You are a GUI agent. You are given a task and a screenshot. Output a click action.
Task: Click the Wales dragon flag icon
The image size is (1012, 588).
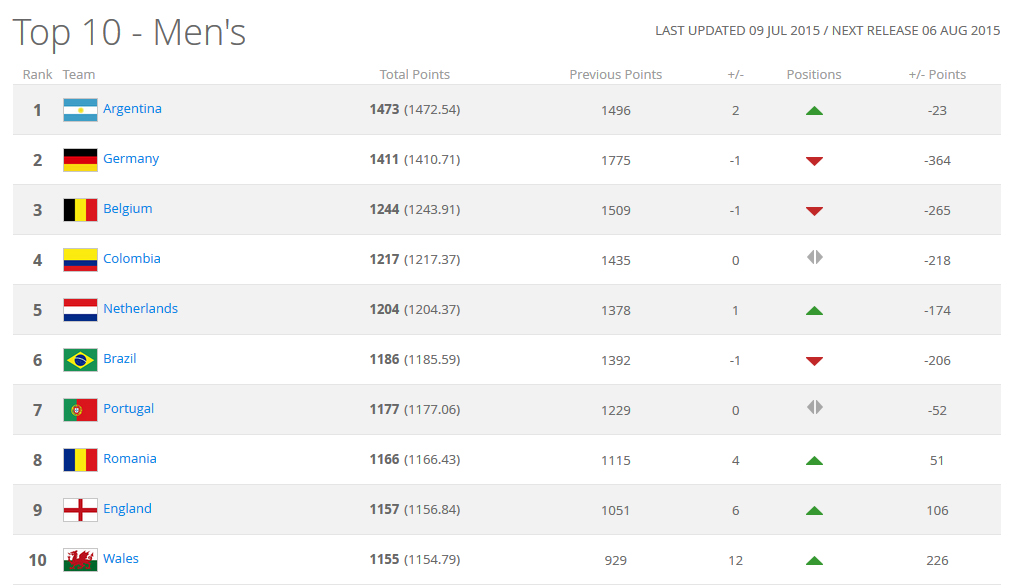(x=80, y=560)
